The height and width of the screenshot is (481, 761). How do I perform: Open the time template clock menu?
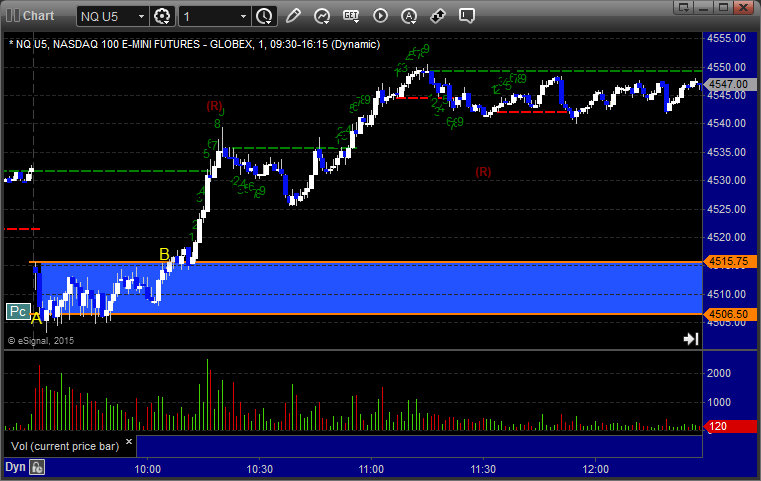265,16
